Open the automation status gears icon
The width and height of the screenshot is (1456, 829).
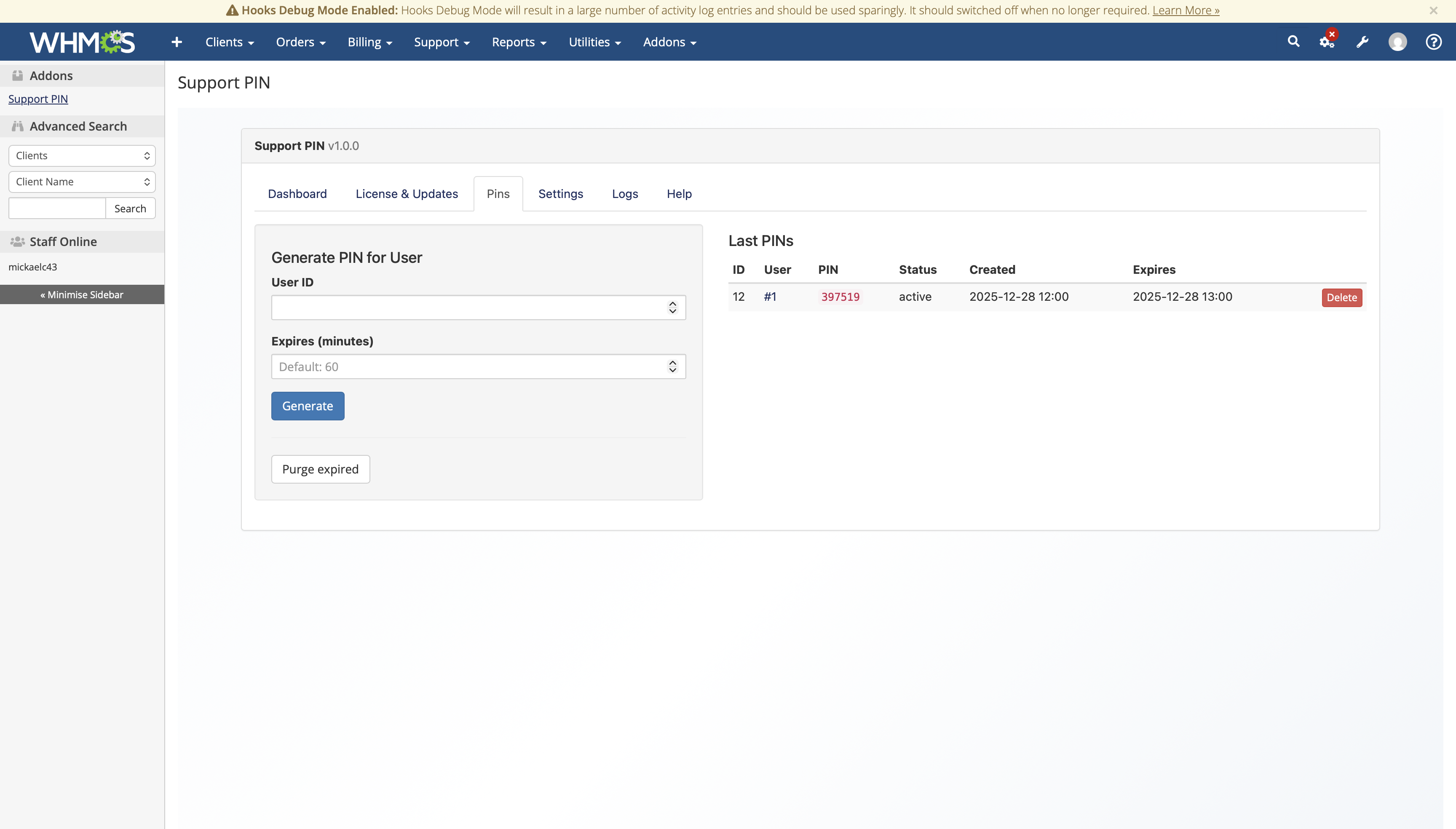(1327, 42)
